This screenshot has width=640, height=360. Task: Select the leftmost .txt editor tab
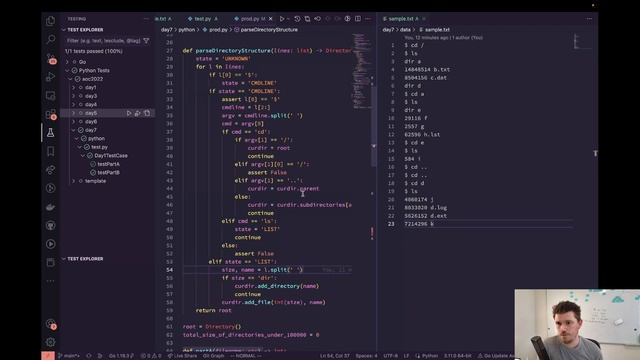(163, 19)
